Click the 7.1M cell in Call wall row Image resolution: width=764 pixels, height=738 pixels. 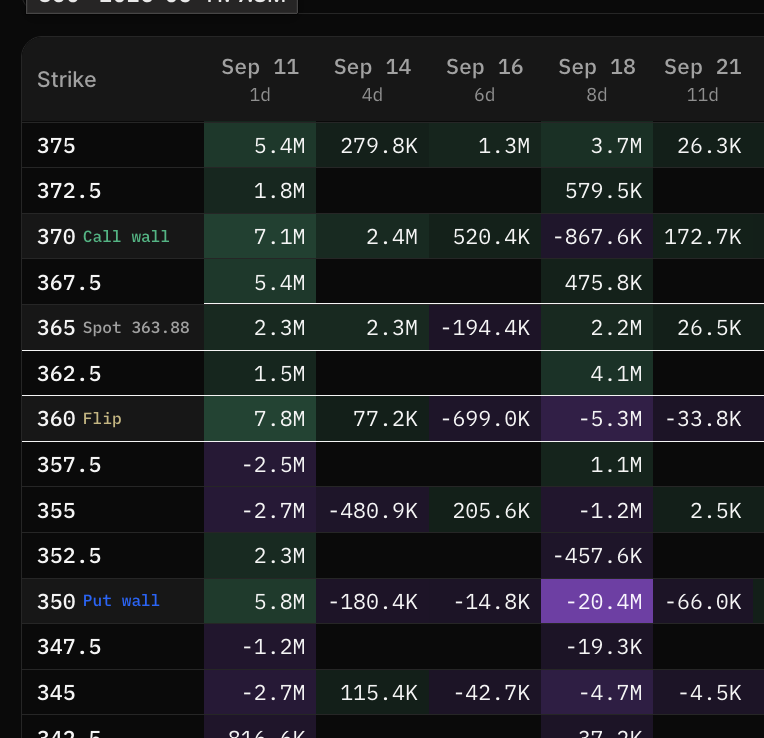(x=260, y=237)
